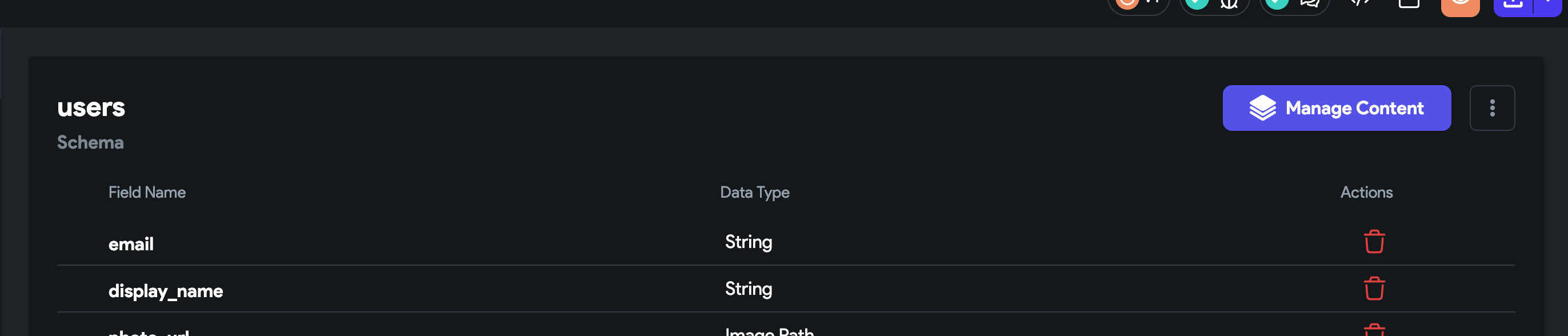Click the Data Type column header
Image resolution: width=1568 pixels, height=336 pixels.
click(x=754, y=192)
